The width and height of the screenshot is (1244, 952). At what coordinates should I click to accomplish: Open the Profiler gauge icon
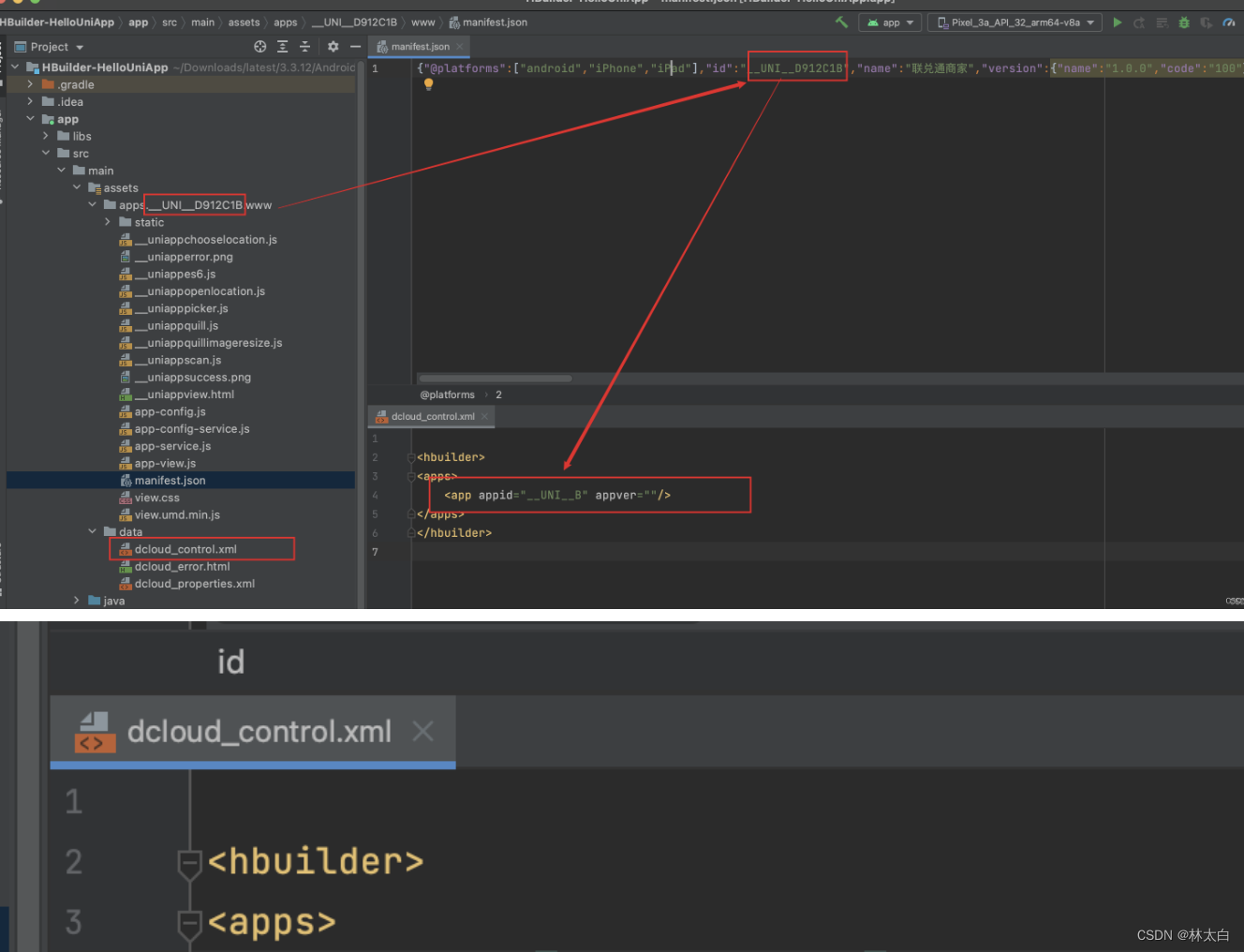coord(1229,22)
